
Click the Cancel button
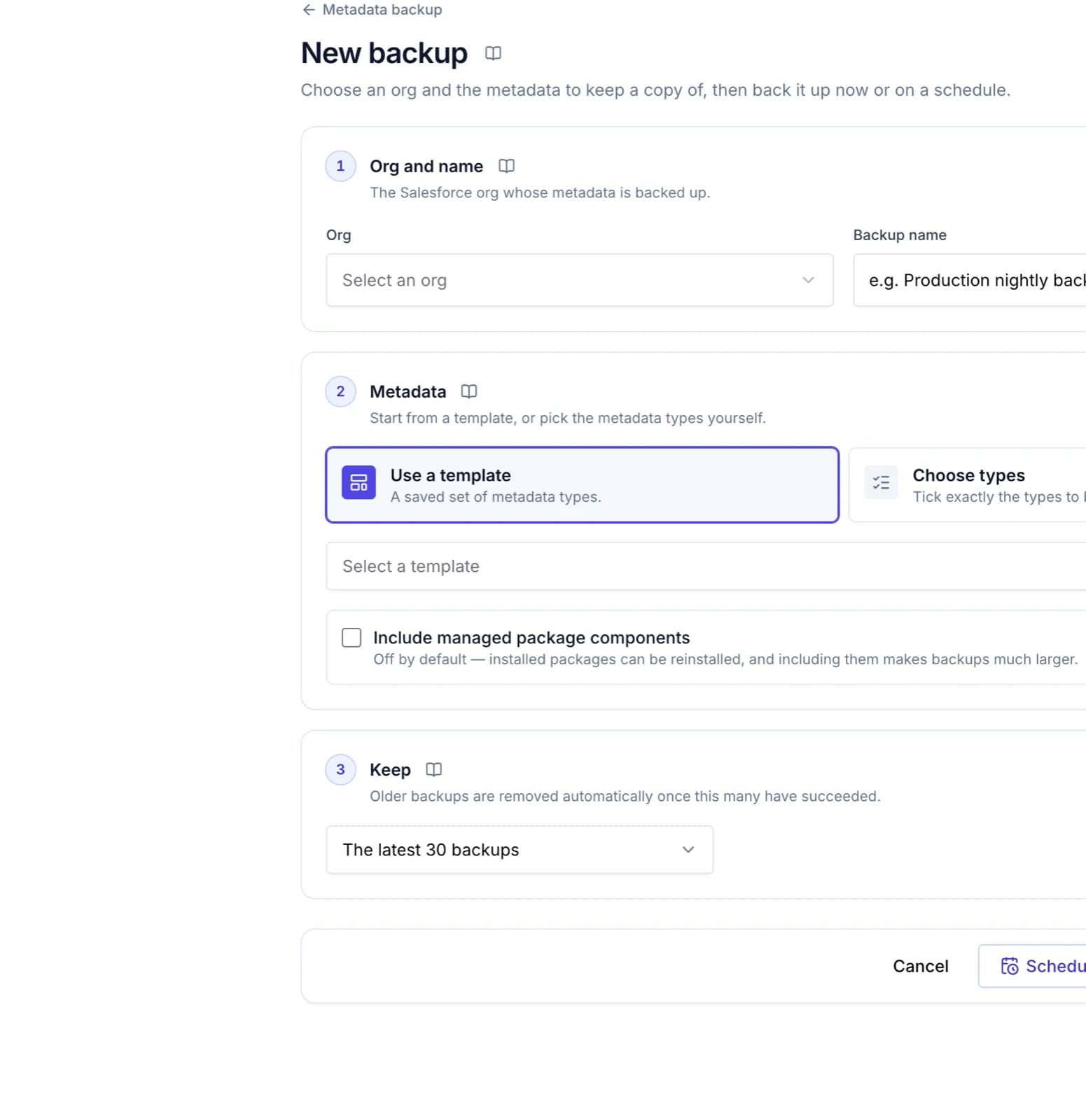[920, 966]
